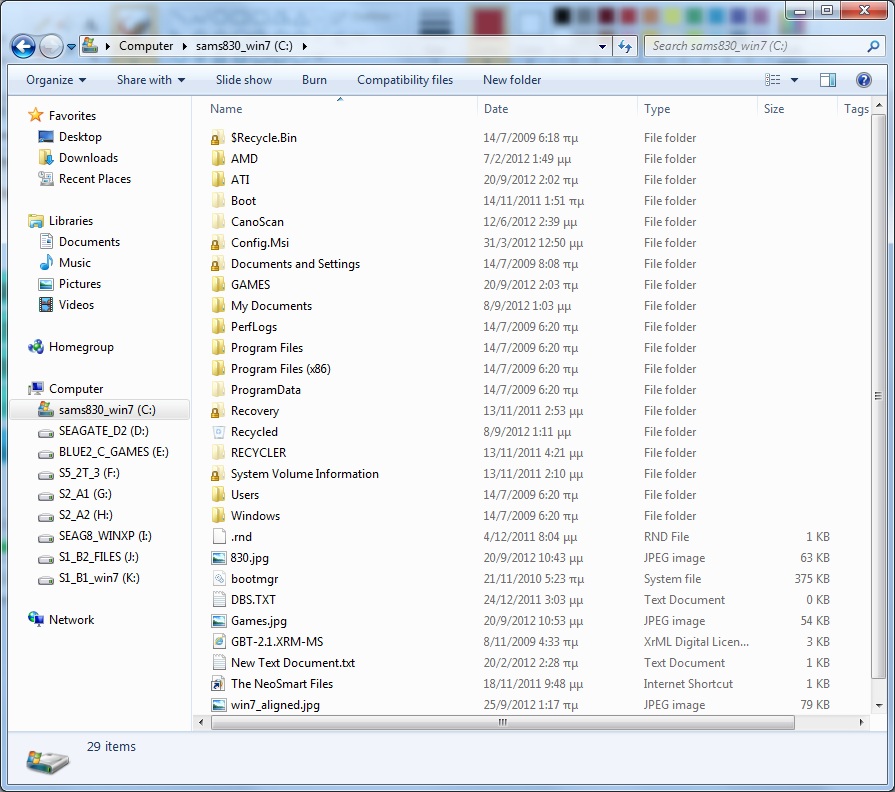Select Desktop in Favorites

coord(80,137)
